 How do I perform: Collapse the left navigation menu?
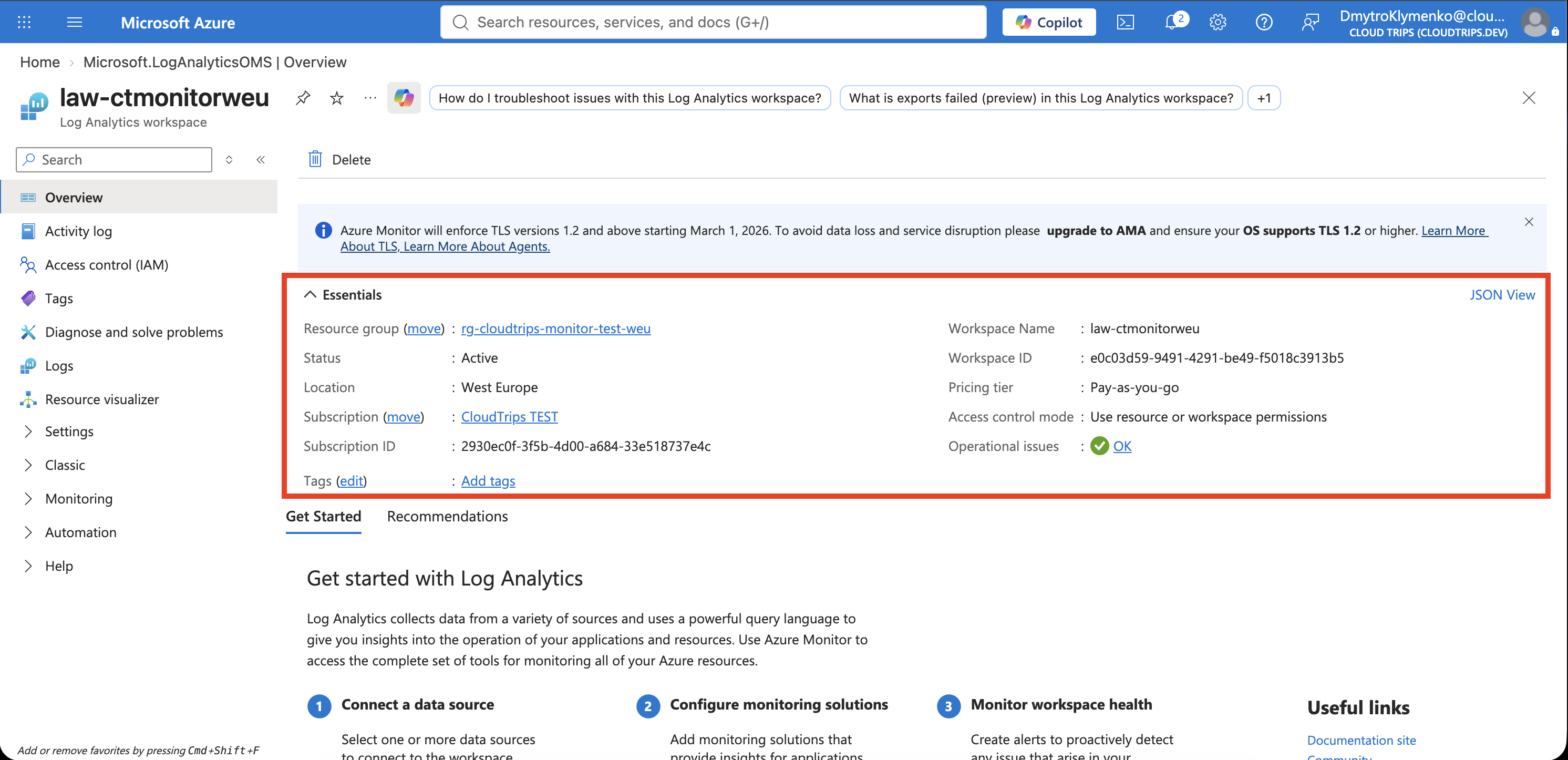click(x=261, y=160)
